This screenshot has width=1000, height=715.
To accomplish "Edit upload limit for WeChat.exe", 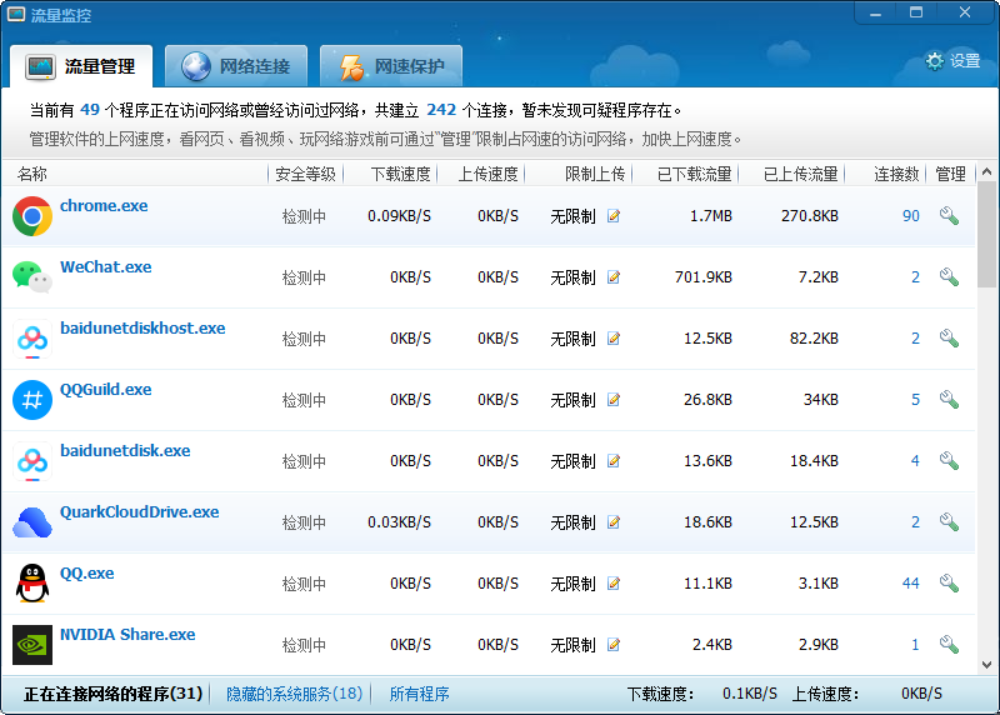I will coord(613,277).
